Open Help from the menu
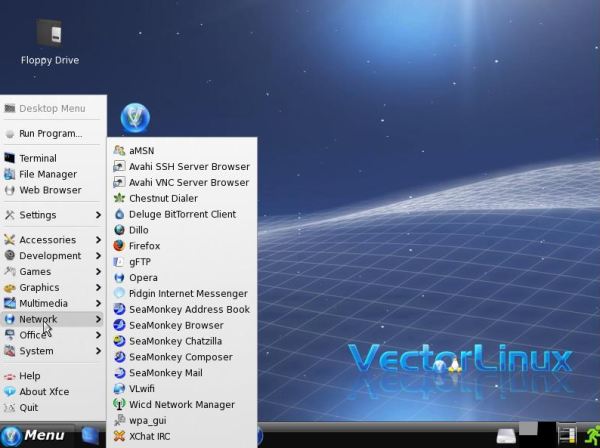 click(53, 376)
